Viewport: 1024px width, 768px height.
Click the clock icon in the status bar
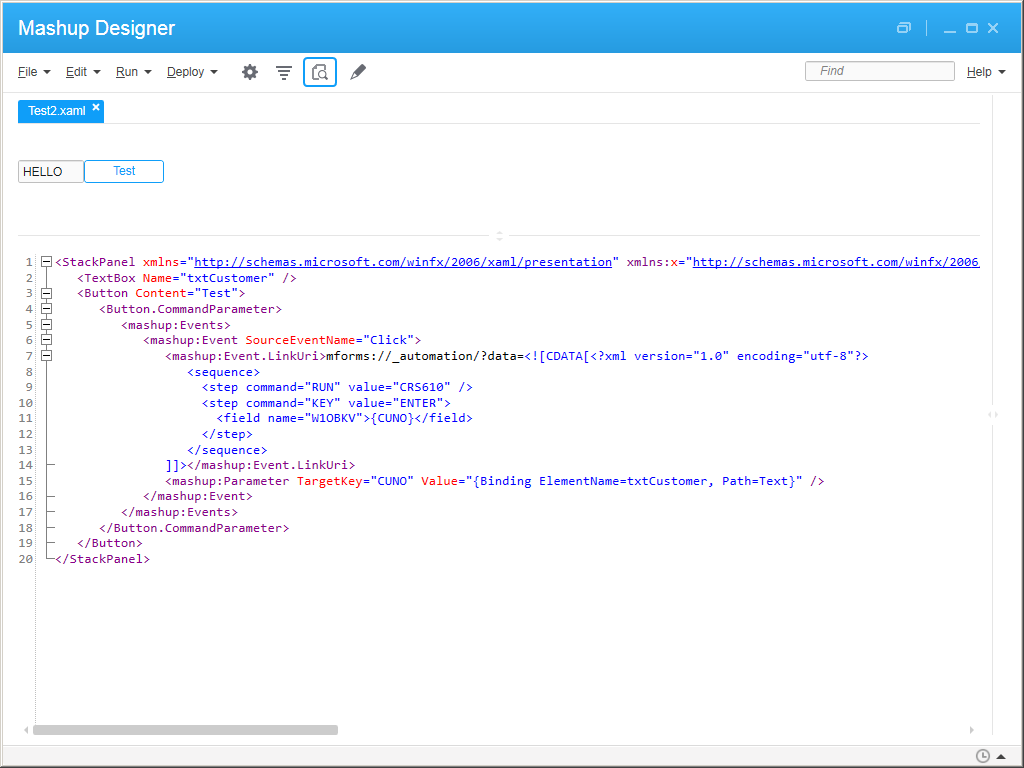(983, 756)
